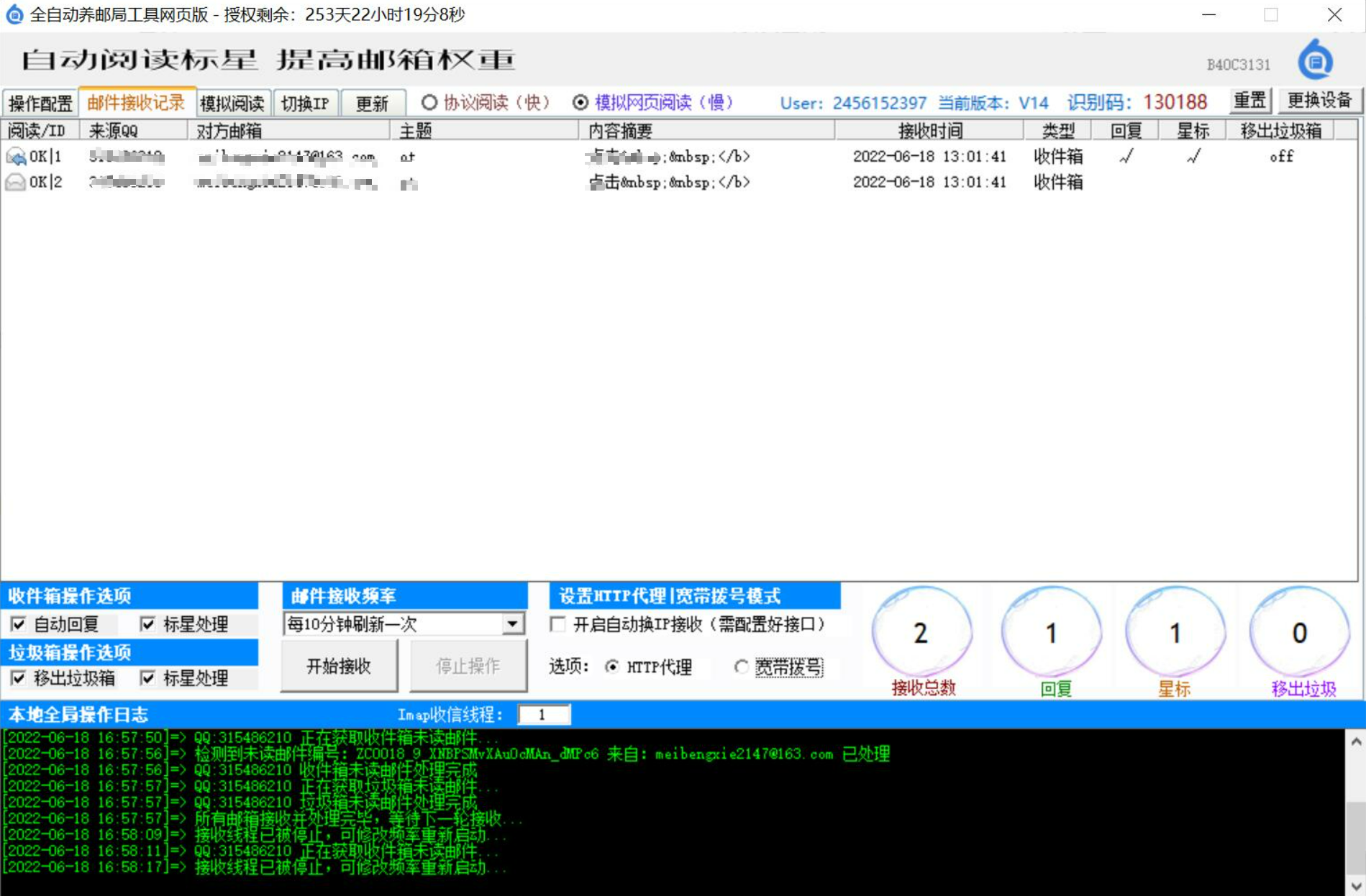Click the Imap收信线程 input field

point(544,714)
